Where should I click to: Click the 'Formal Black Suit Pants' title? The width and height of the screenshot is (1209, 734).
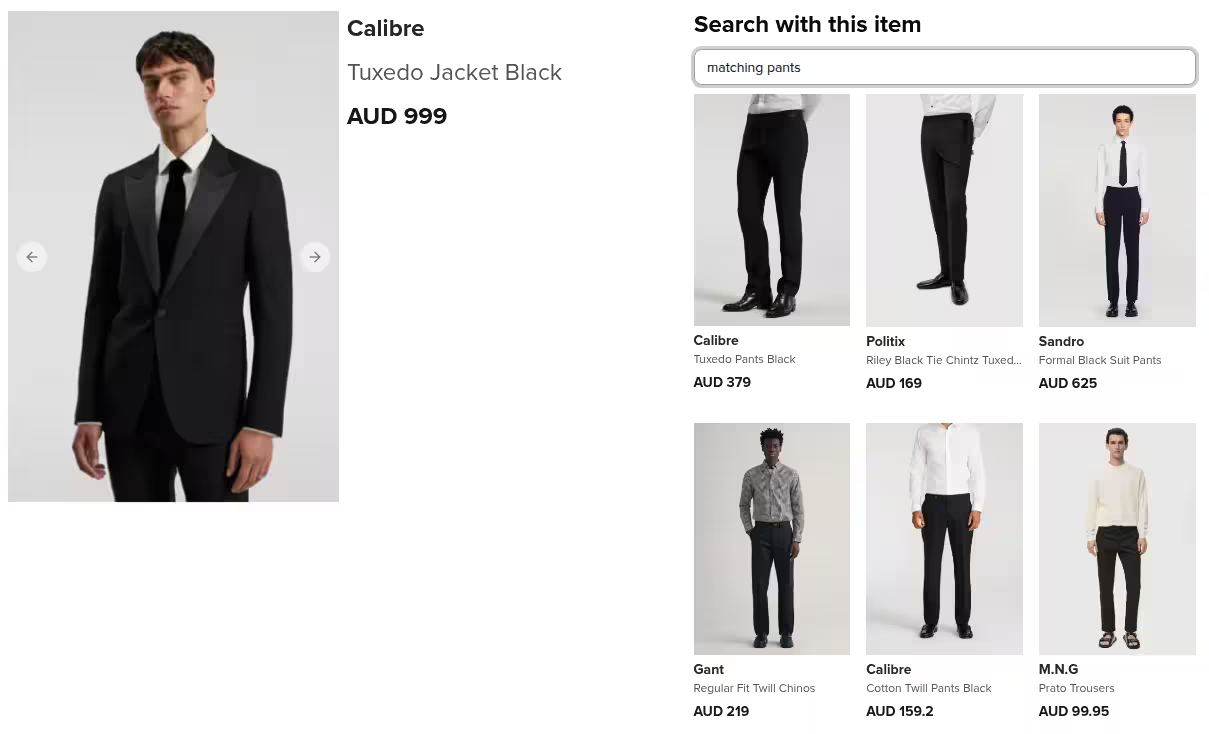[x=1099, y=360]
